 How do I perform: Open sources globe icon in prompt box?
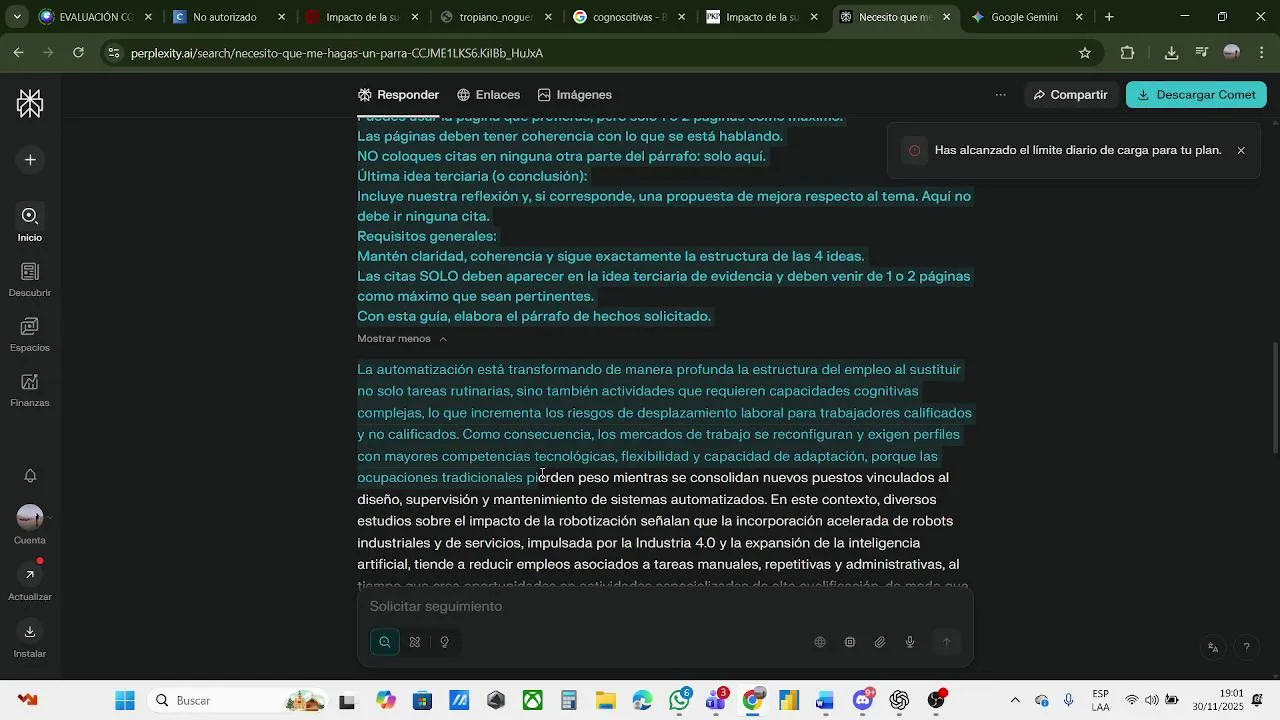coord(820,642)
